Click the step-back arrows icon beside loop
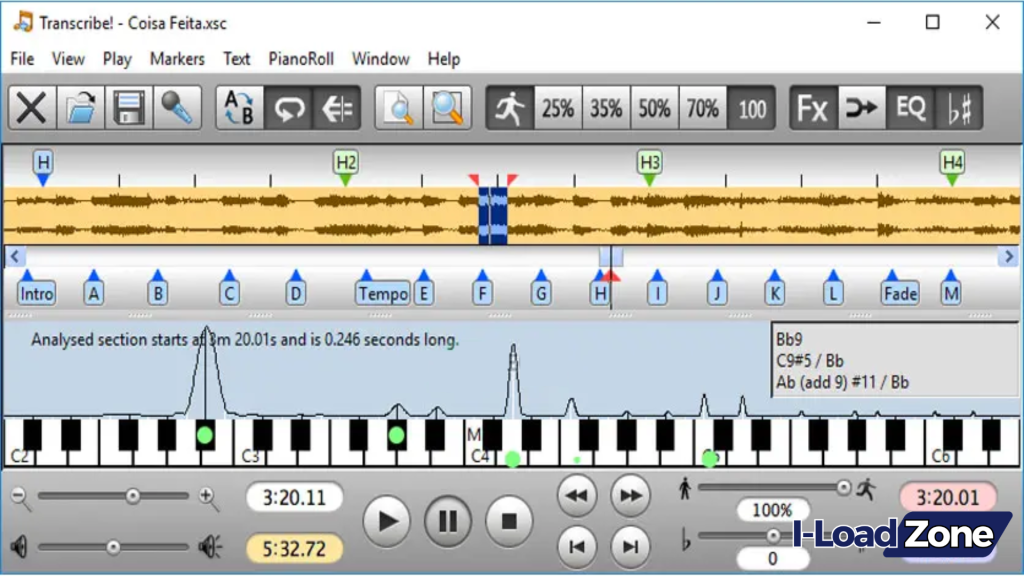The height and width of the screenshot is (576, 1024). tap(337, 107)
